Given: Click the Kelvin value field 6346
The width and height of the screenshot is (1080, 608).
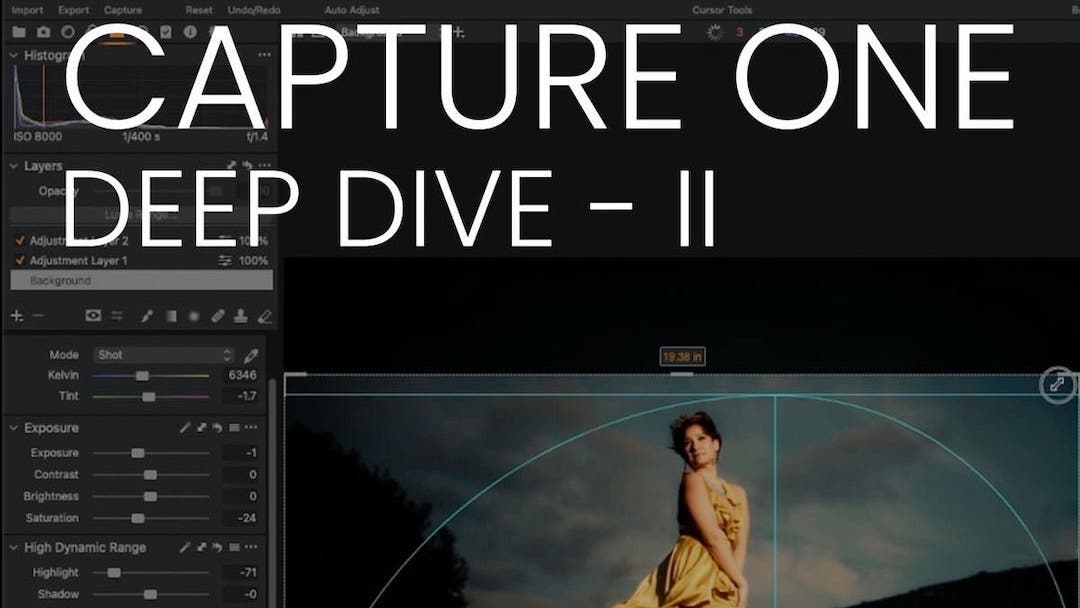Looking at the screenshot, I should pyautogui.click(x=241, y=375).
